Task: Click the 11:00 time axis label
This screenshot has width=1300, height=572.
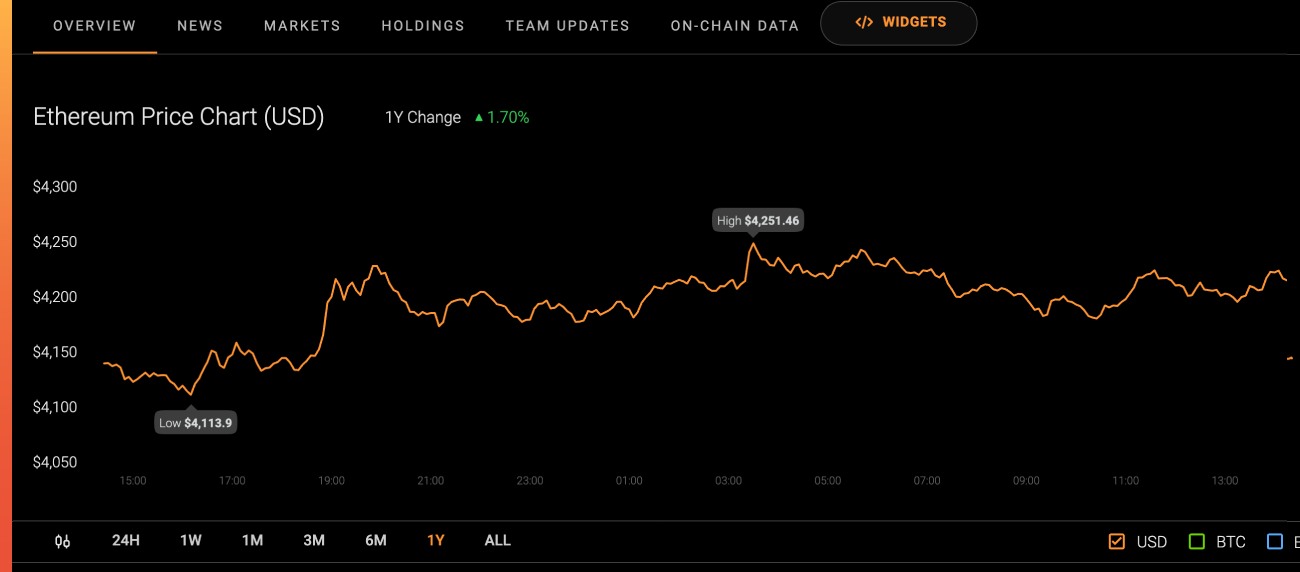Action: click(x=1125, y=481)
